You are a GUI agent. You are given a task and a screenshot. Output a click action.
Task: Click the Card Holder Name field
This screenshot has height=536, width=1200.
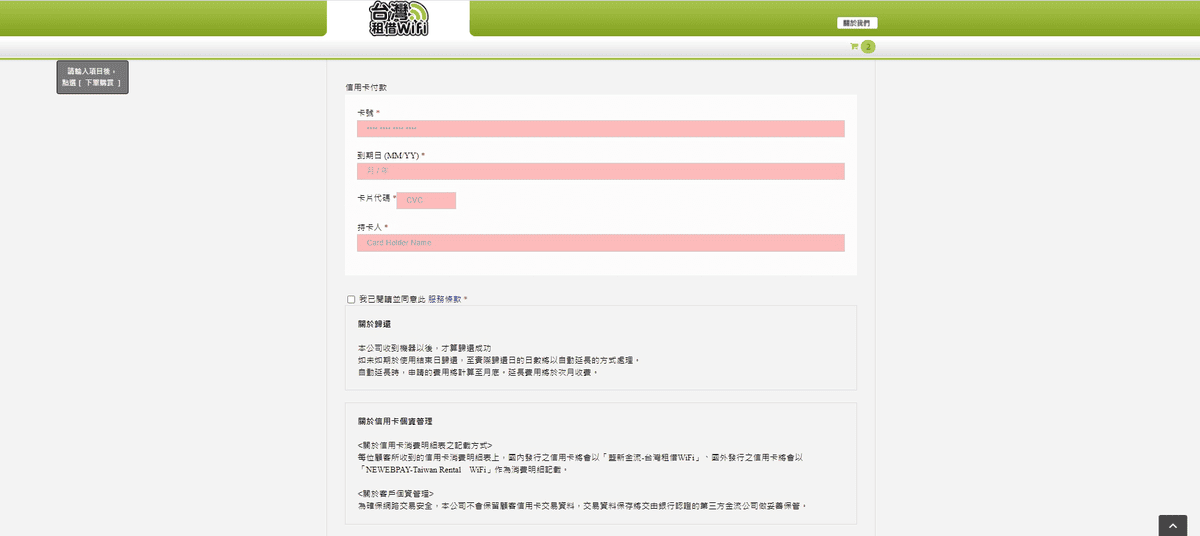(x=600, y=243)
